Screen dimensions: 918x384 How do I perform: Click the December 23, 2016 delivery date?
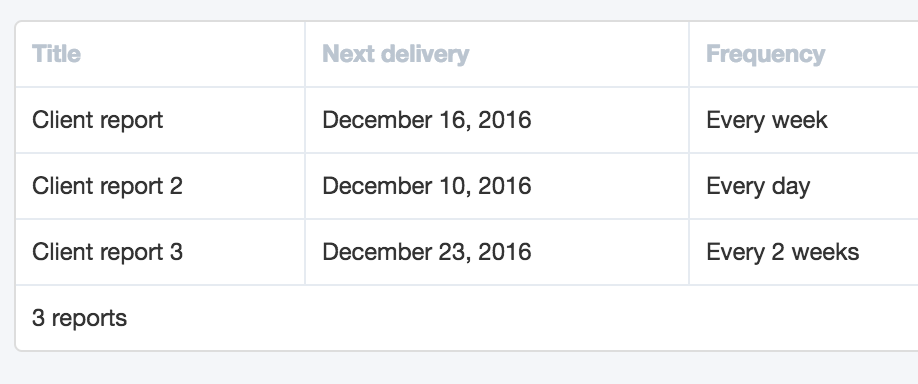coord(427,252)
